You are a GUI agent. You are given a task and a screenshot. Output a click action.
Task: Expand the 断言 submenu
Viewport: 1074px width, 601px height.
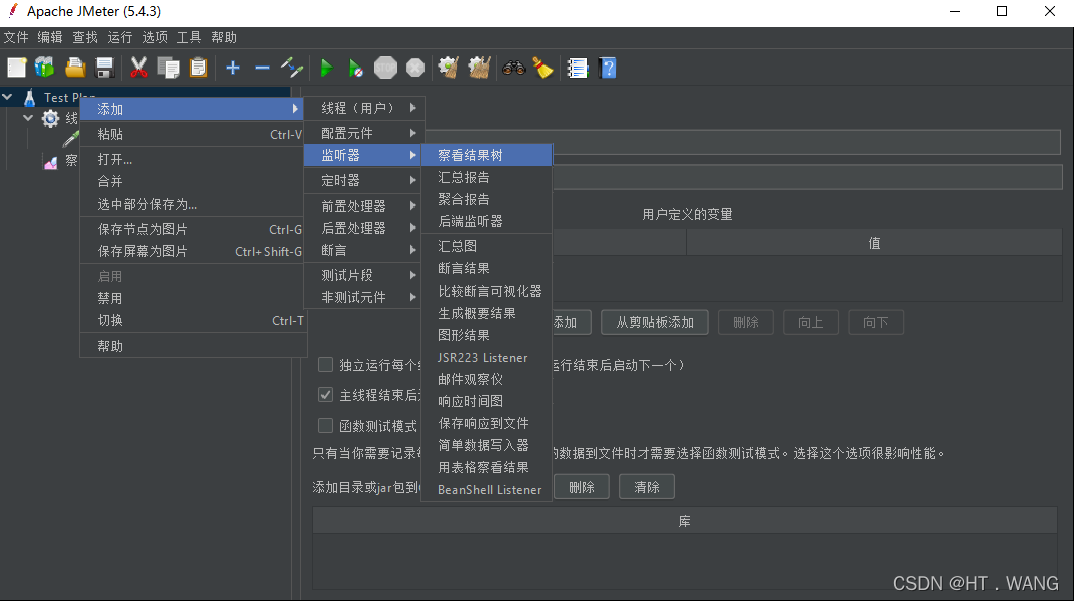(364, 250)
